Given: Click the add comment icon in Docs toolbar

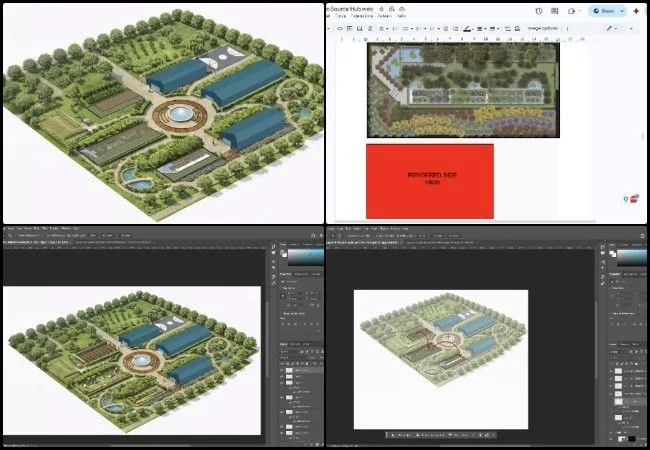Looking at the screenshot, I should pos(349,29).
